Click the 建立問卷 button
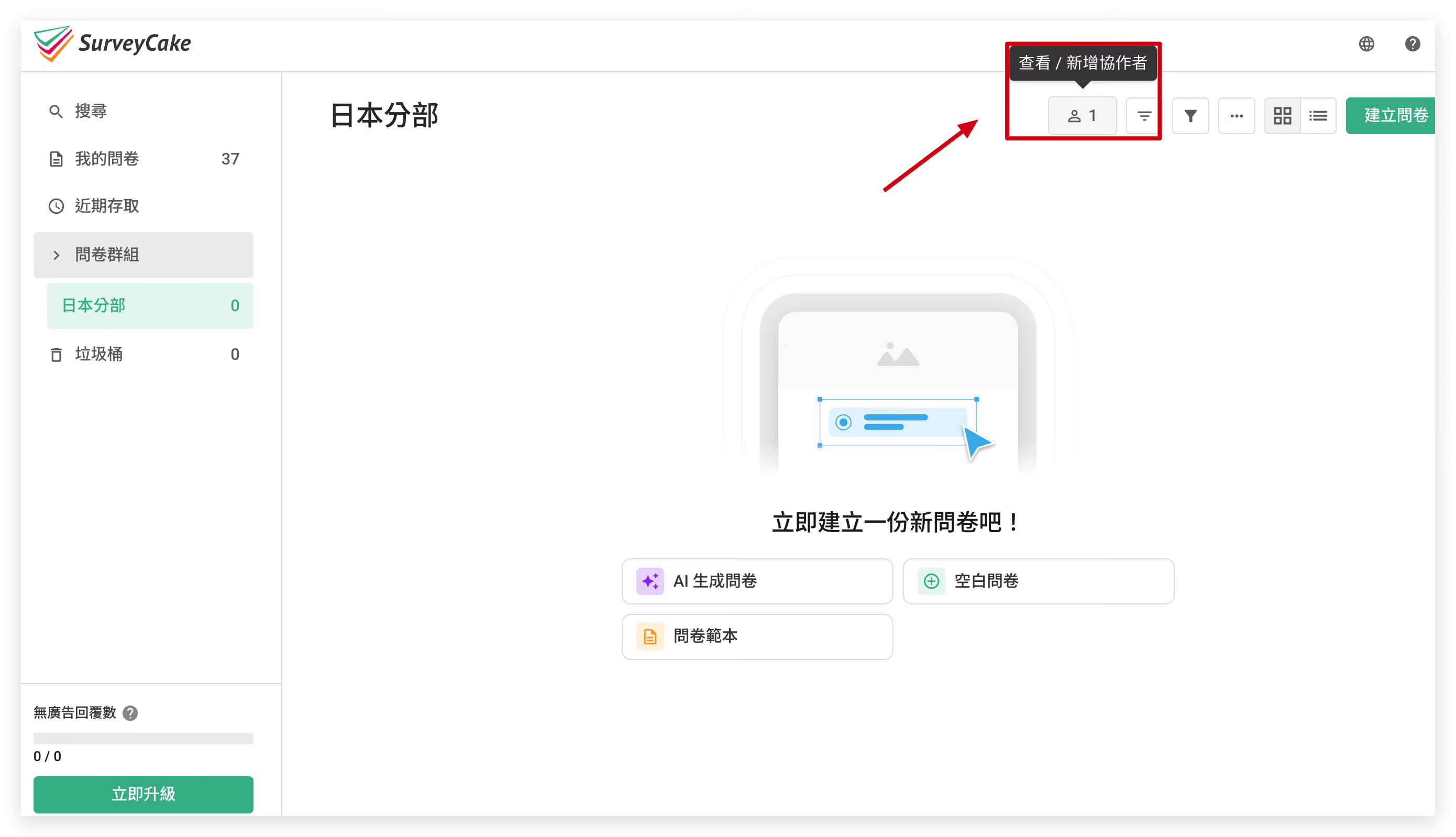This screenshot has height=837, width=1456. [1391, 116]
